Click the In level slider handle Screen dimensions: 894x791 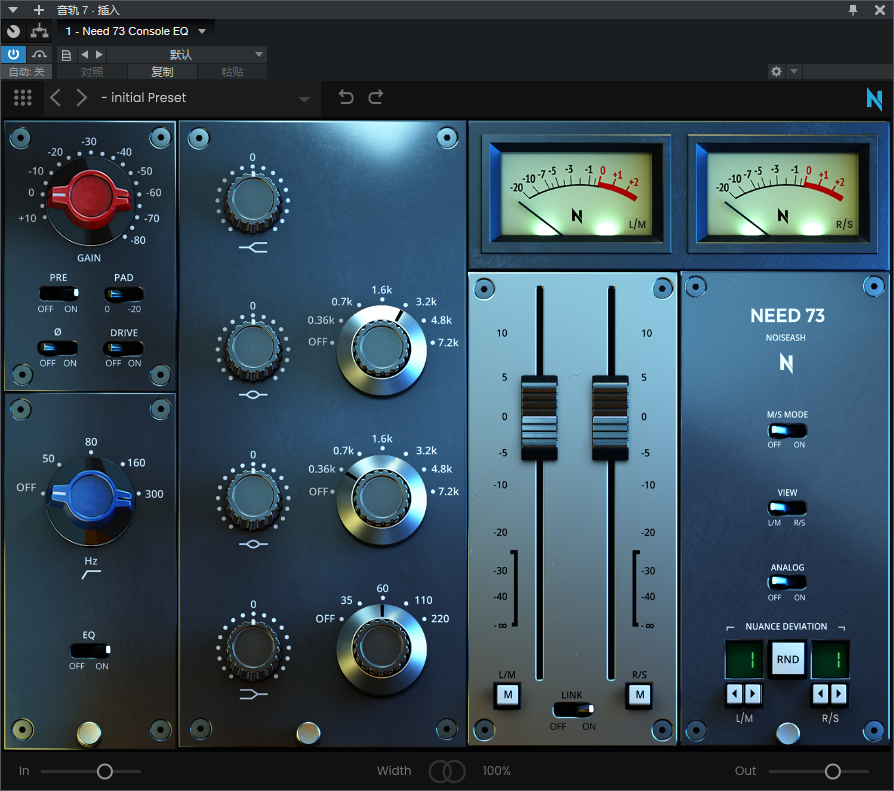click(104, 771)
